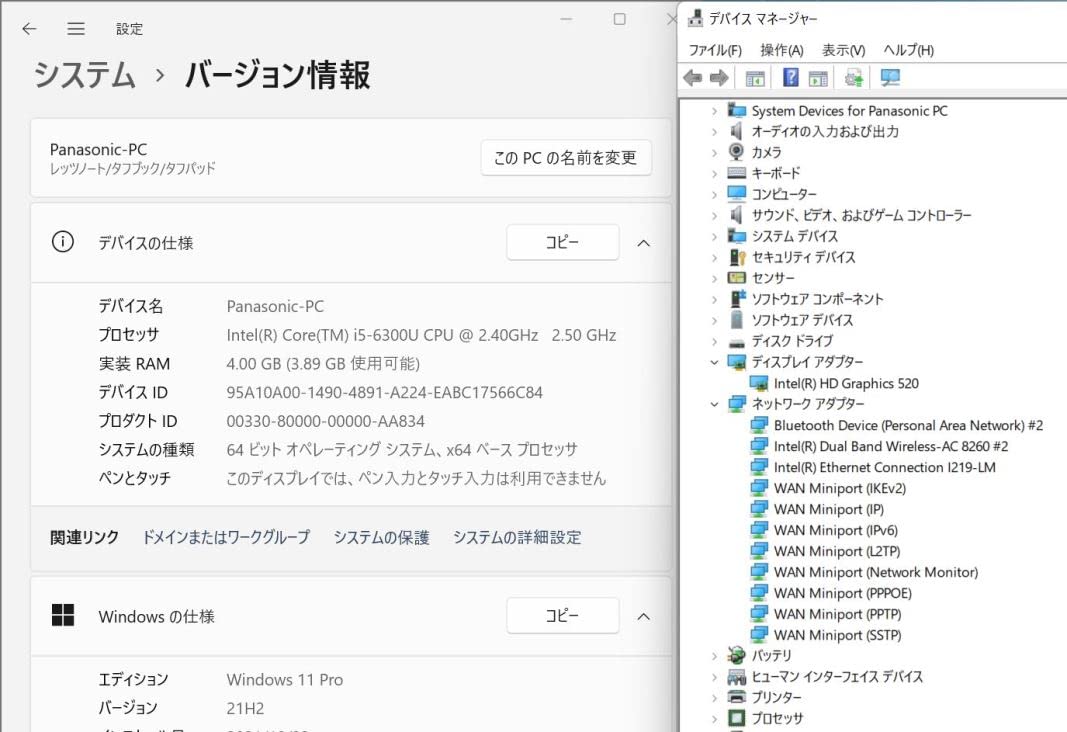
Task: Select WAN Miniport (IKEv2)
Action: 840,488
